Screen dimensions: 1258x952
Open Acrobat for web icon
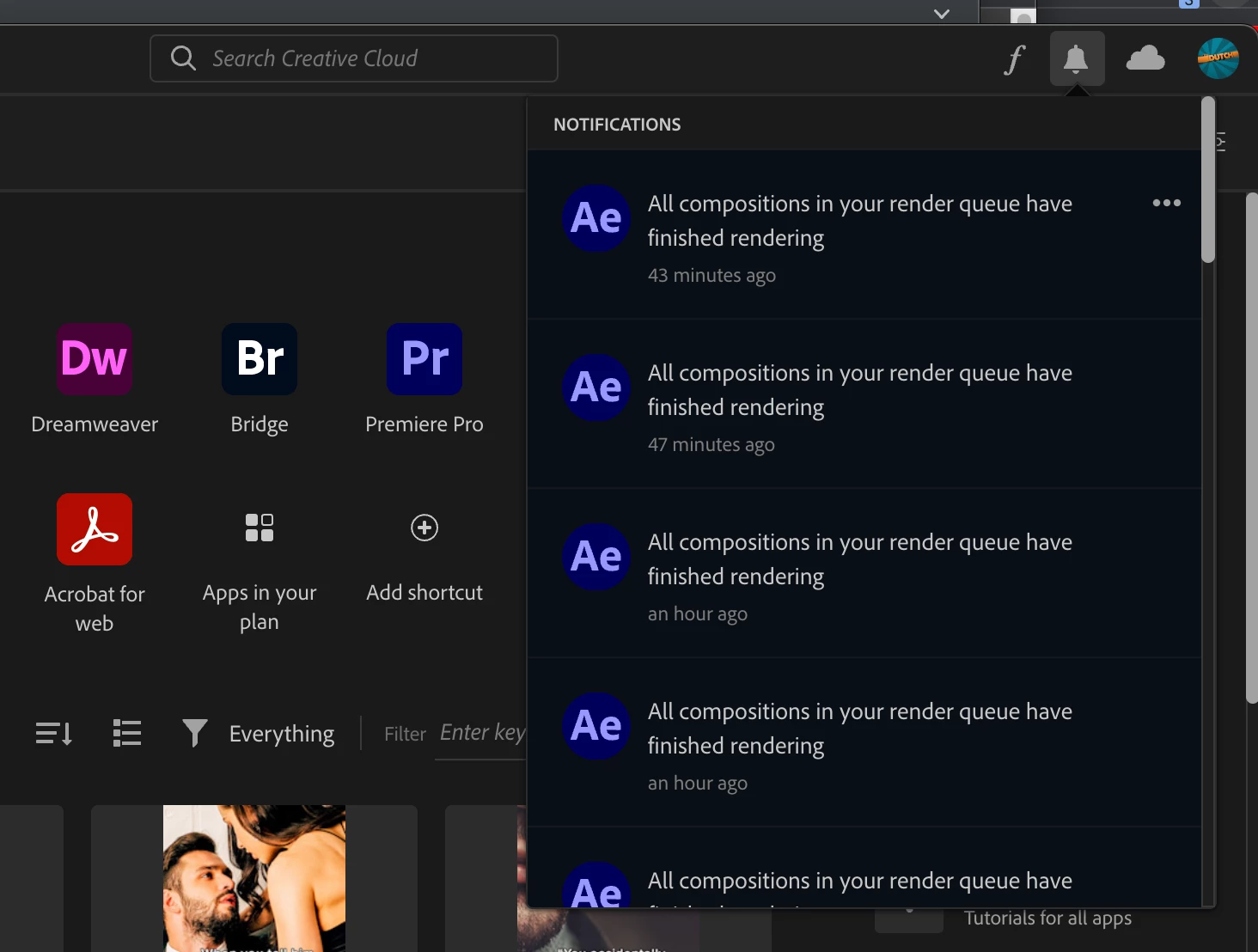[x=95, y=529]
